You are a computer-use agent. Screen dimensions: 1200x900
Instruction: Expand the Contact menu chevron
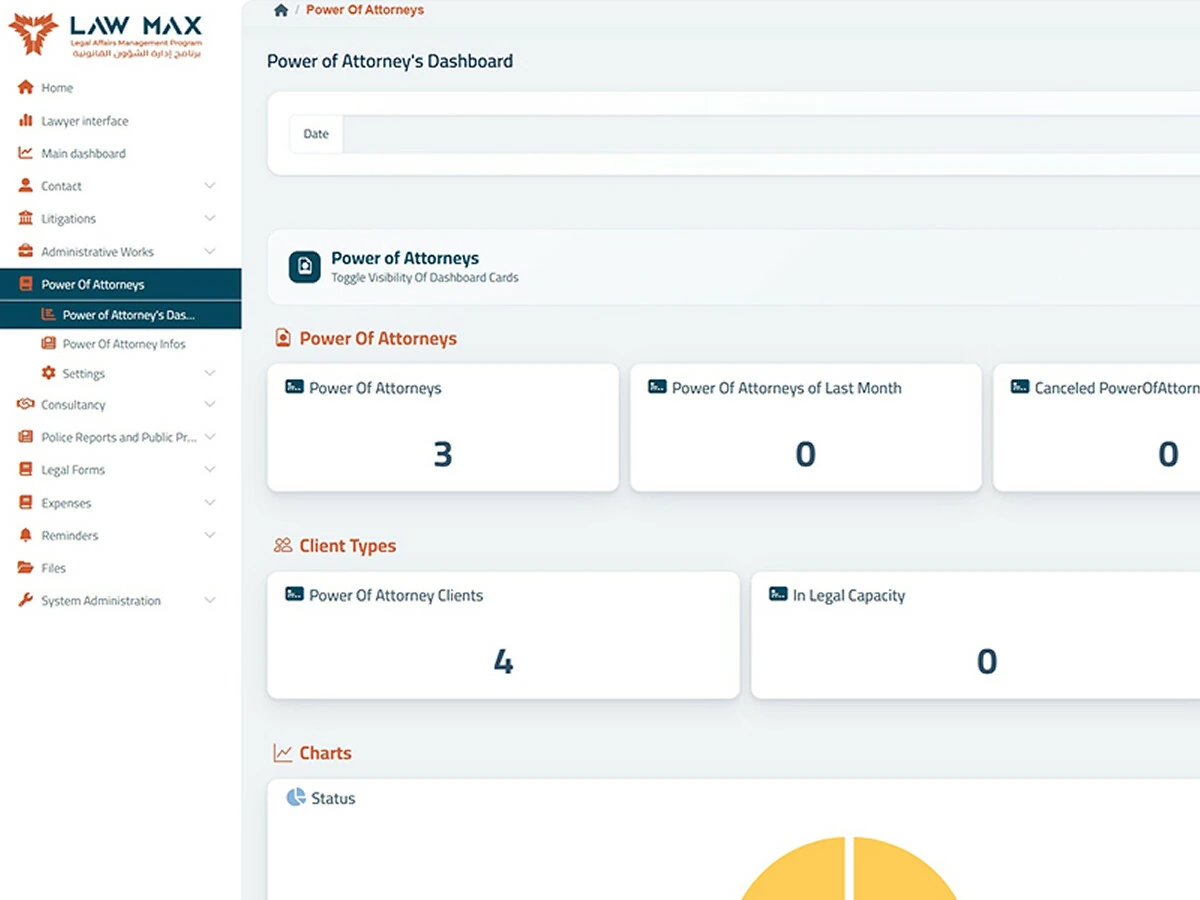210,186
